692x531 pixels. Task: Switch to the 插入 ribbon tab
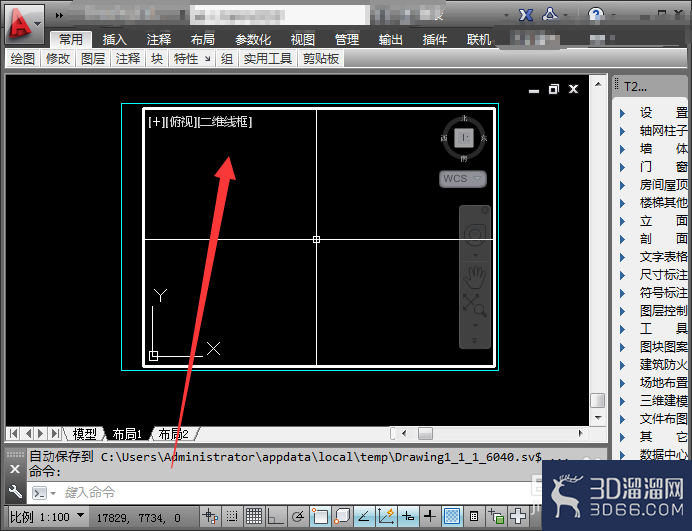tap(114, 40)
